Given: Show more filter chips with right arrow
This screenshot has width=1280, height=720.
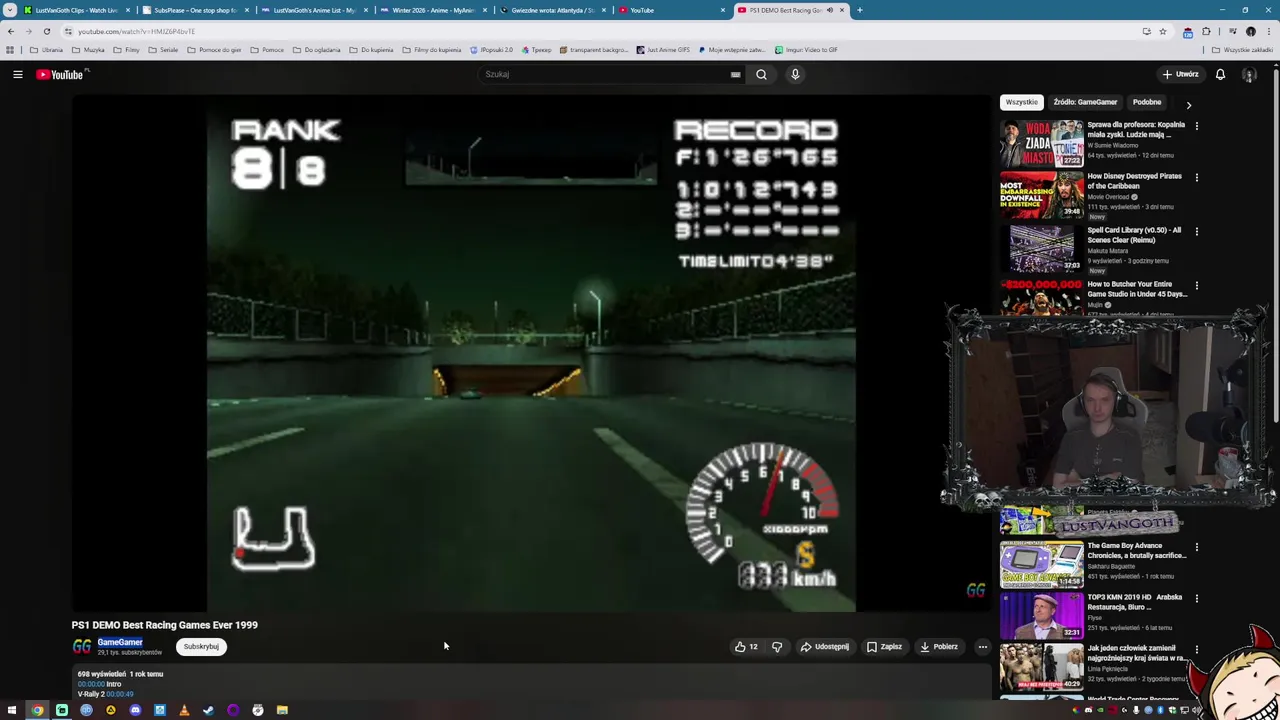Looking at the screenshot, I should tap(1188, 104).
